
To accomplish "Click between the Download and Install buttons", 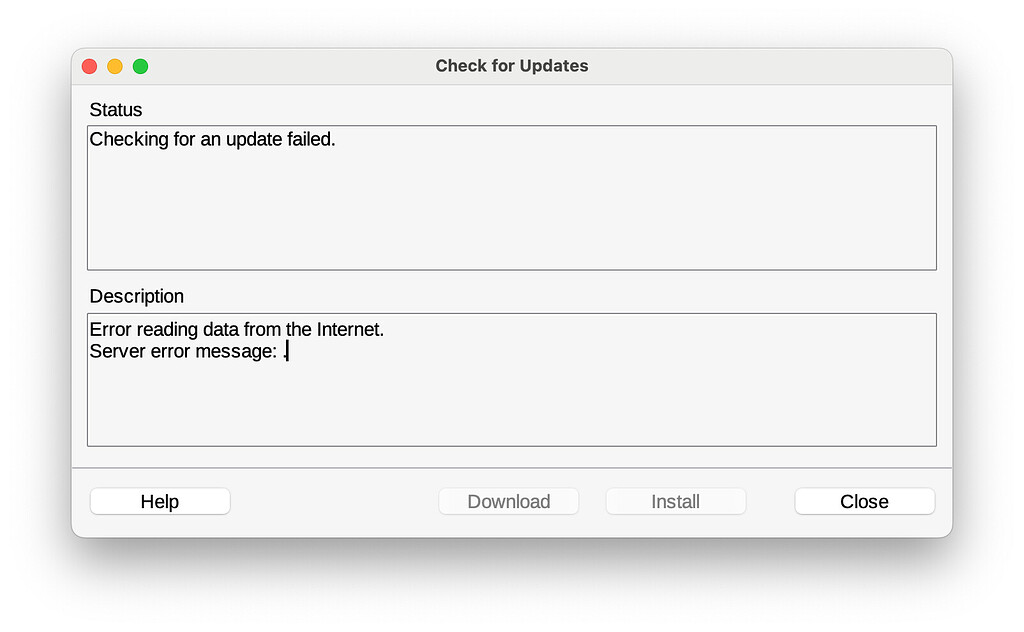I will pos(592,501).
